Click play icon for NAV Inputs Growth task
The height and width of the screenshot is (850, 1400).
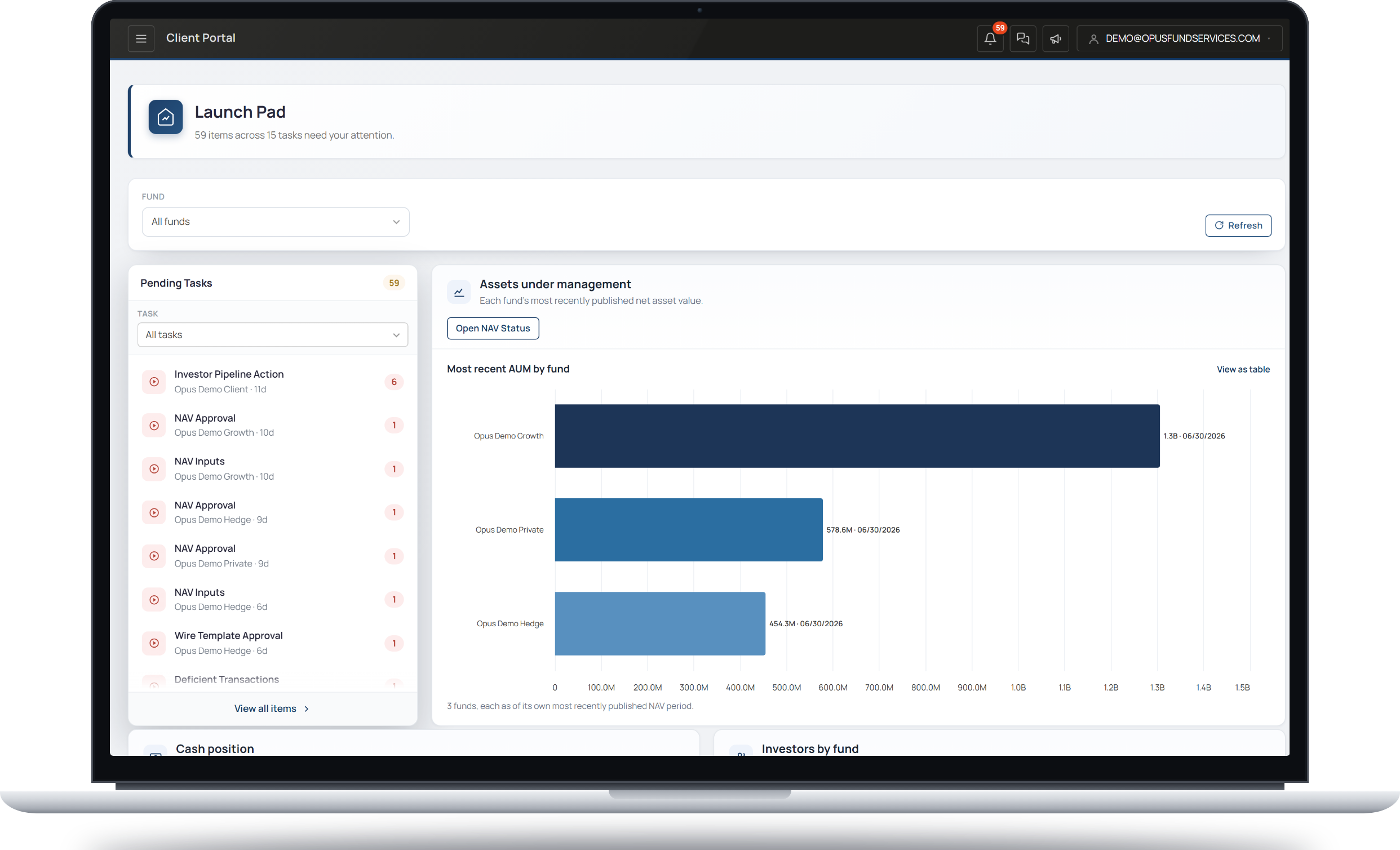click(154, 469)
